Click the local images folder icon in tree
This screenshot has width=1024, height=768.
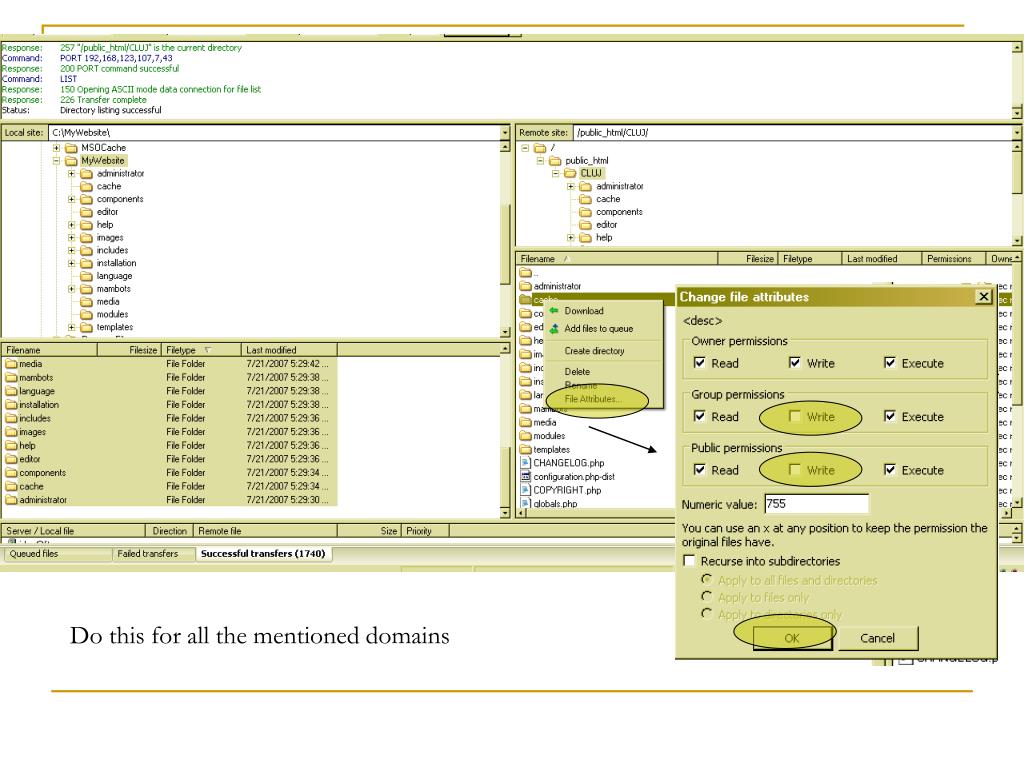pyautogui.click(x=87, y=238)
